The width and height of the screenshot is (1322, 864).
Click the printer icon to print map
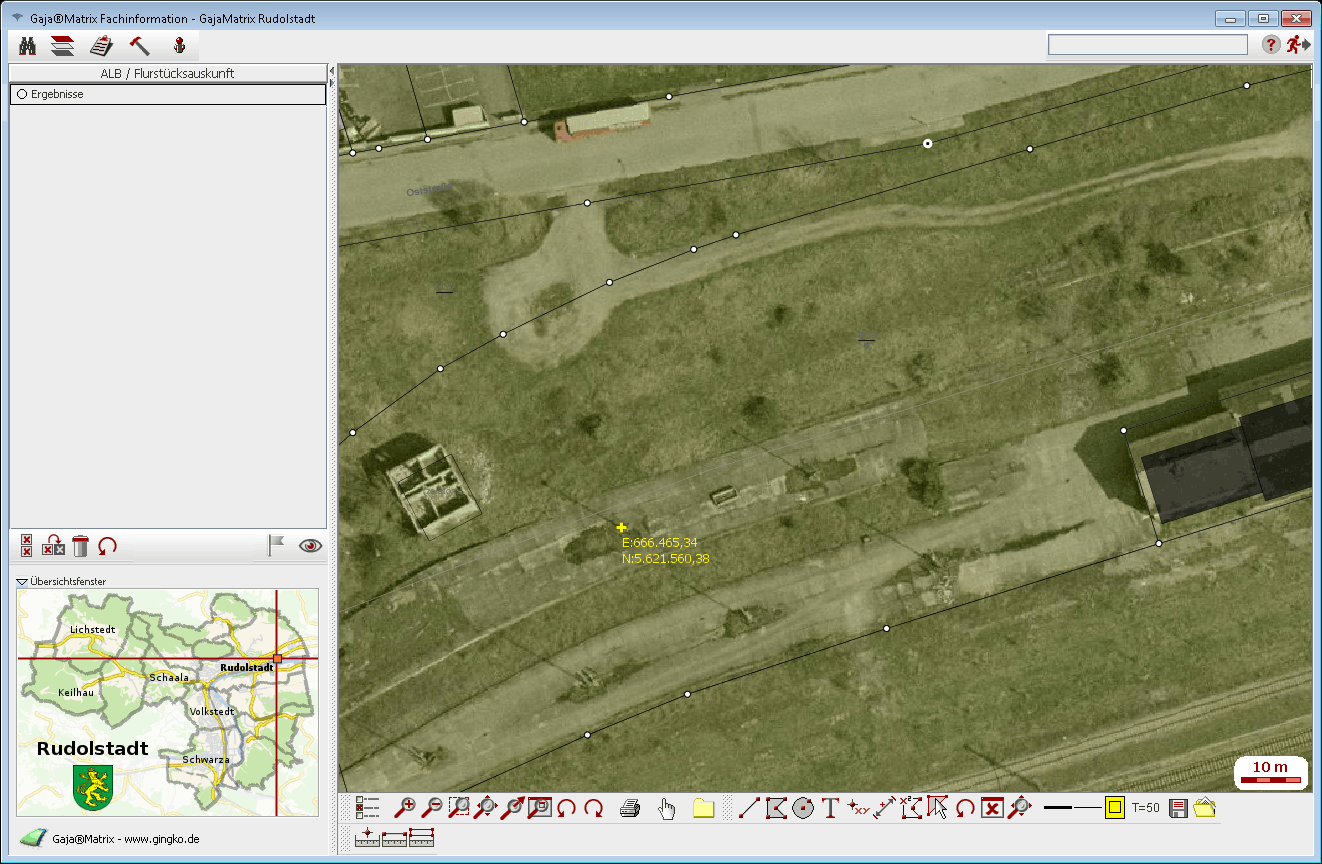(x=629, y=808)
